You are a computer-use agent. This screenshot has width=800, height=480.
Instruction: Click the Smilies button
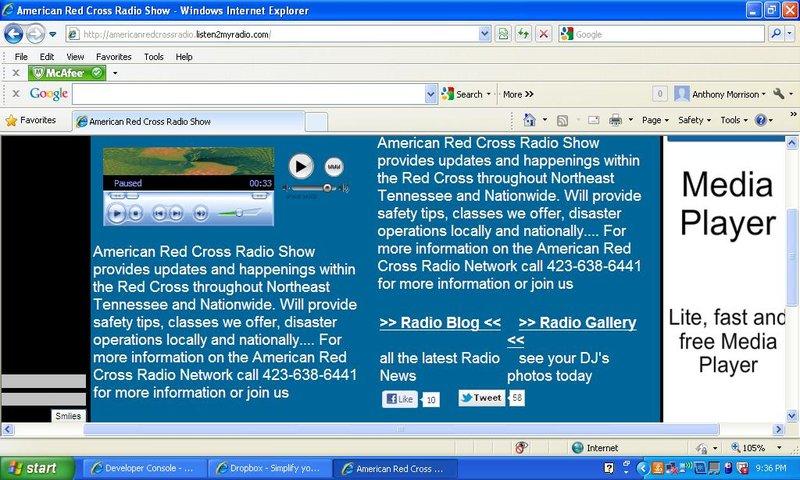pyautogui.click(x=68, y=416)
